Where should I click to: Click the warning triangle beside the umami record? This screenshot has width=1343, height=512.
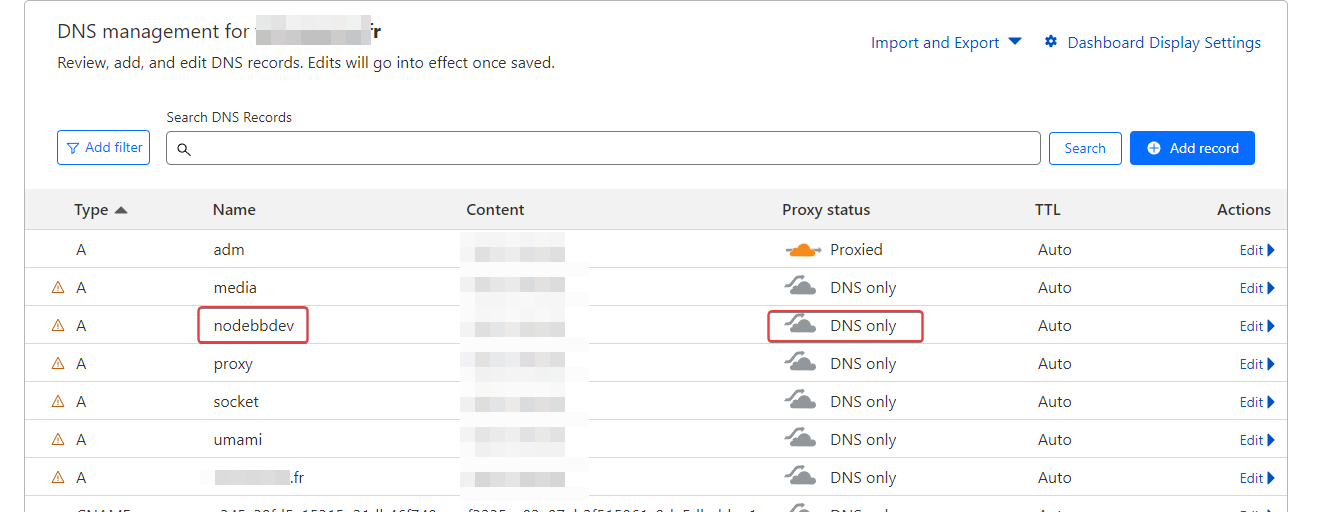58,440
